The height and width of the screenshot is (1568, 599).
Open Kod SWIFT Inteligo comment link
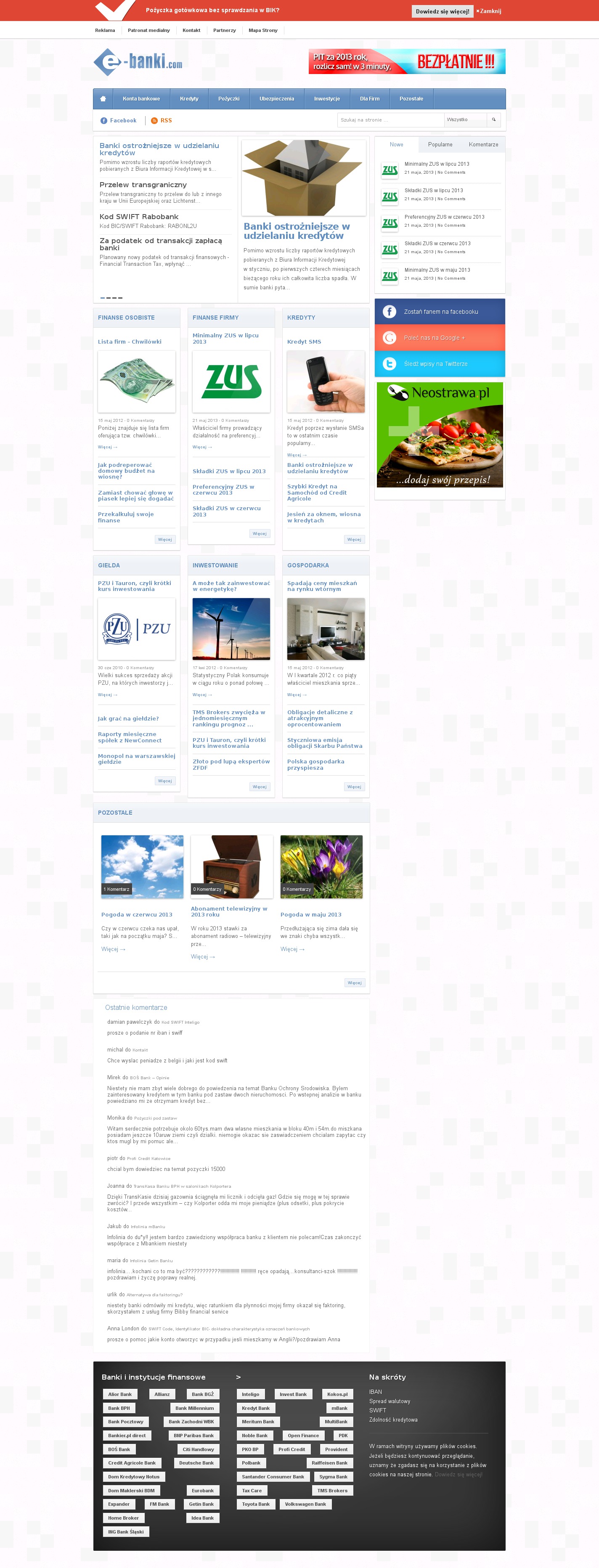(x=180, y=1022)
